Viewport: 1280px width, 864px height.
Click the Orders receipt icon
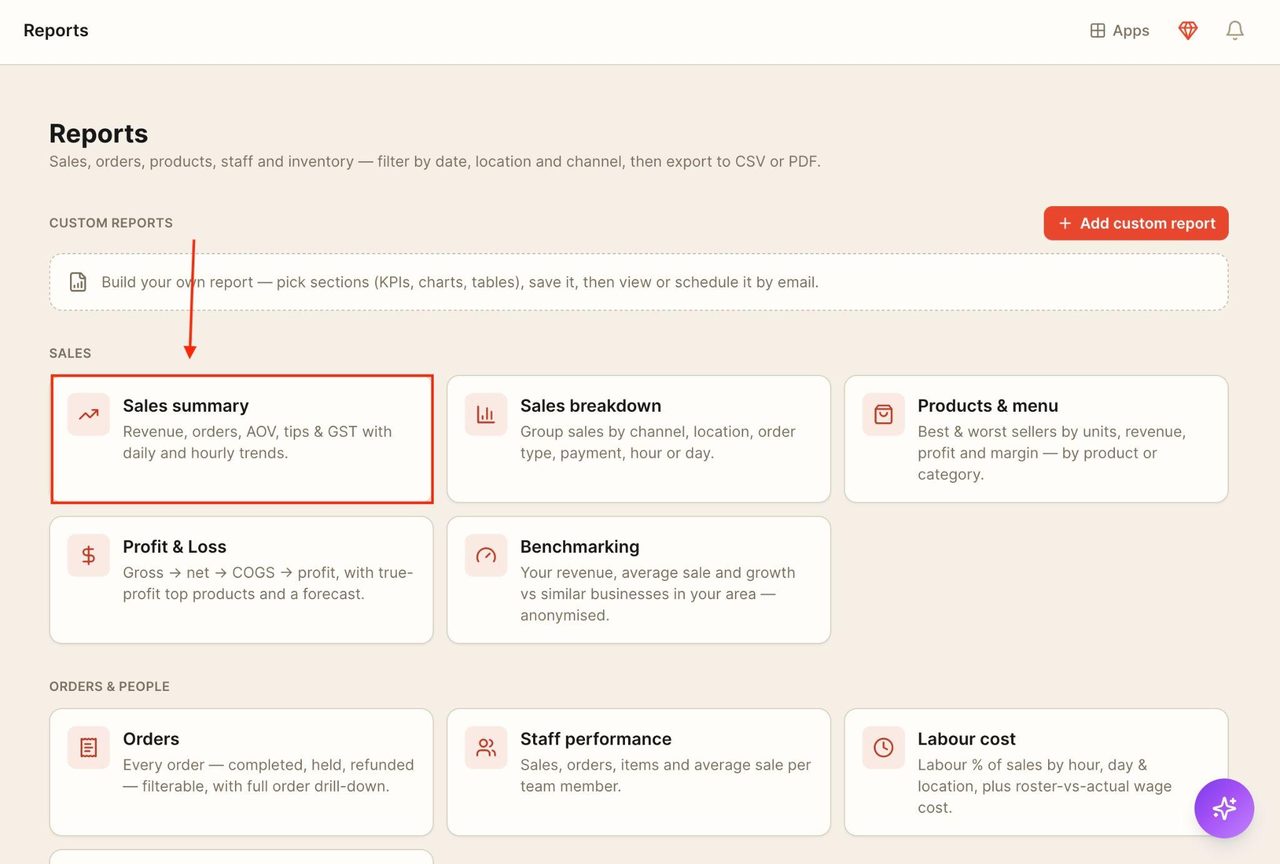click(89, 747)
